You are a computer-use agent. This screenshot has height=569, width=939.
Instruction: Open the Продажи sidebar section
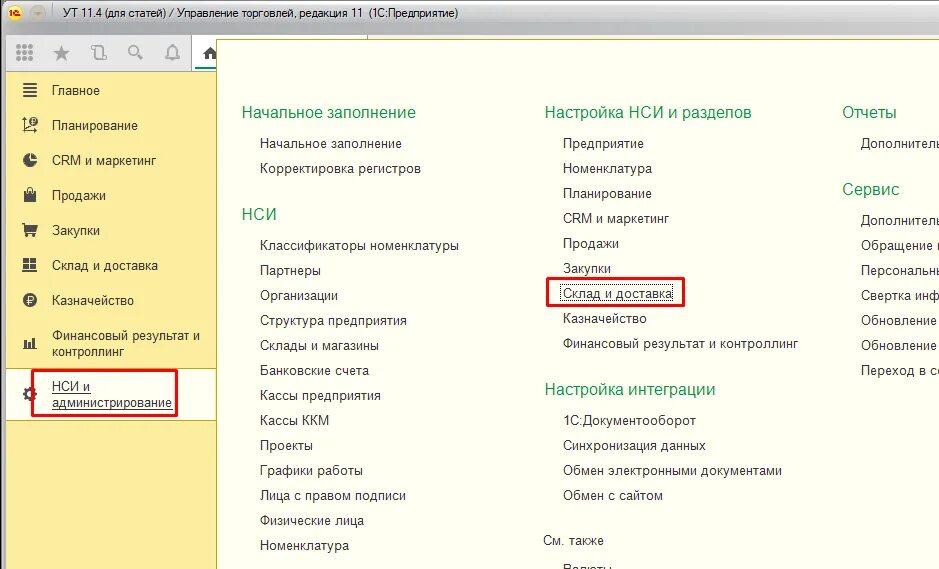pyautogui.click(x=78, y=195)
